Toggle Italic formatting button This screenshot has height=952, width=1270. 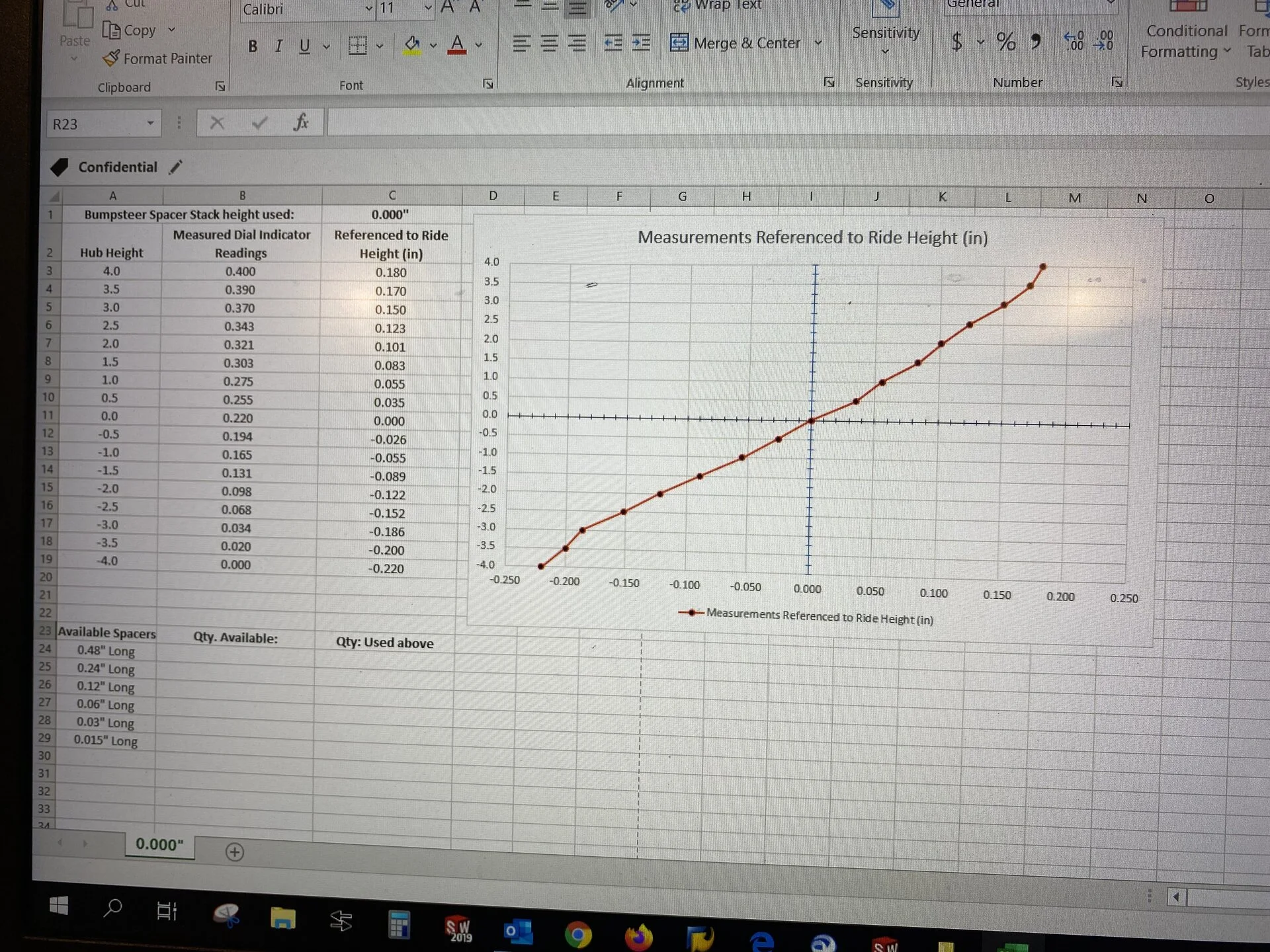coord(278,46)
